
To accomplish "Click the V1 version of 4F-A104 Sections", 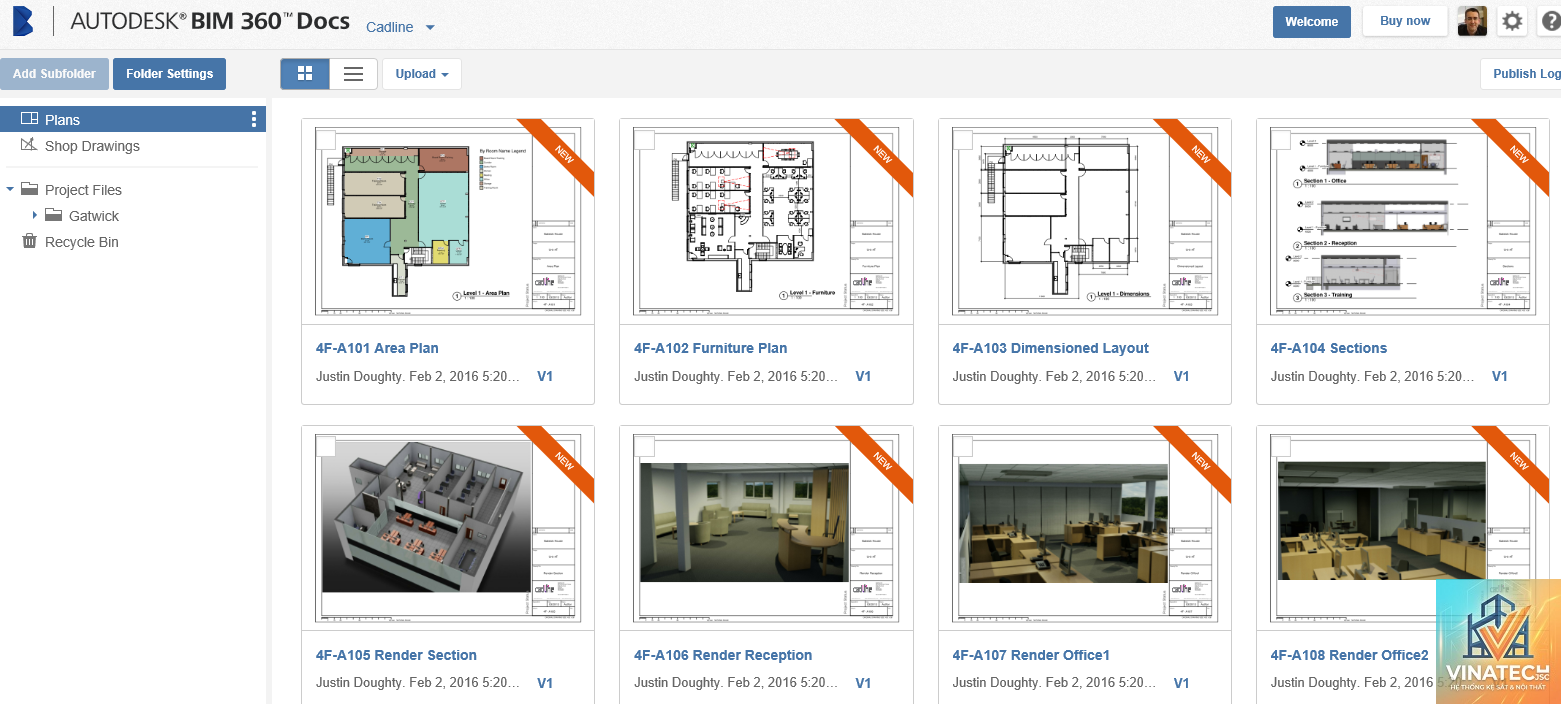I will (1499, 376).
